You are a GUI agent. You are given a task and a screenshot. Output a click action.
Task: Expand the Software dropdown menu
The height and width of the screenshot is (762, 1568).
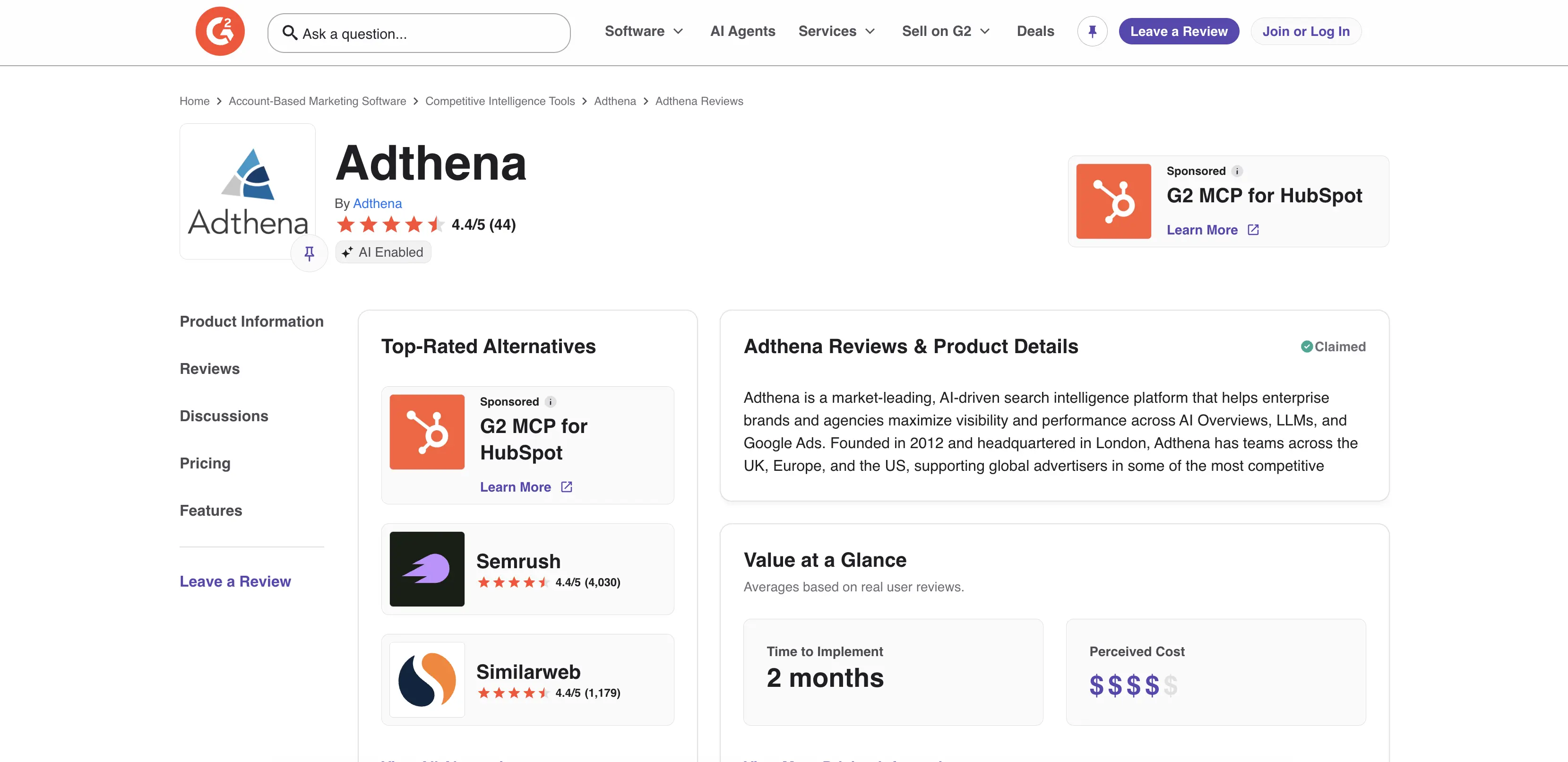point(643,31)
